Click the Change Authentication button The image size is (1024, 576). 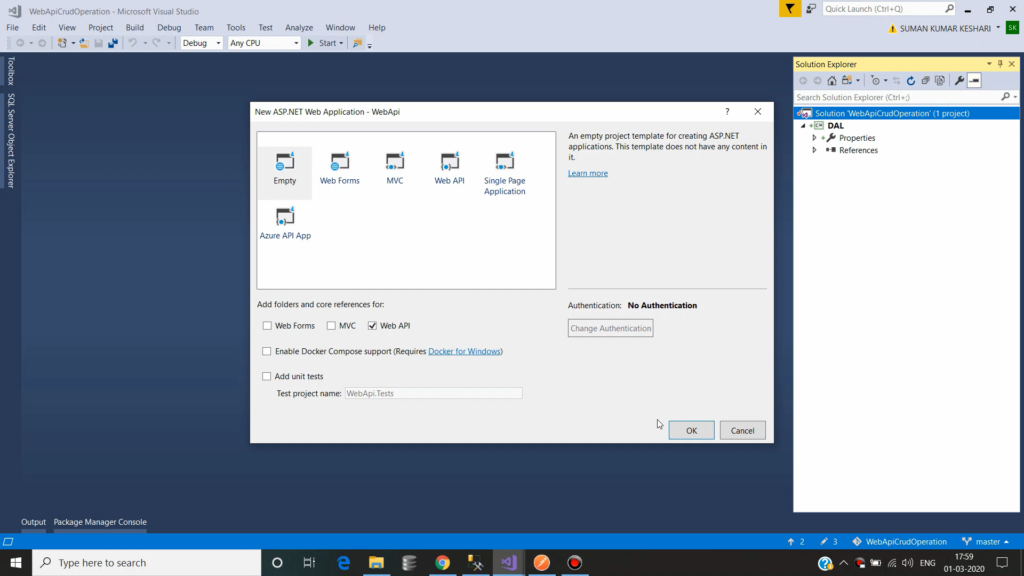pyautogui.click(x=611, y=328)
